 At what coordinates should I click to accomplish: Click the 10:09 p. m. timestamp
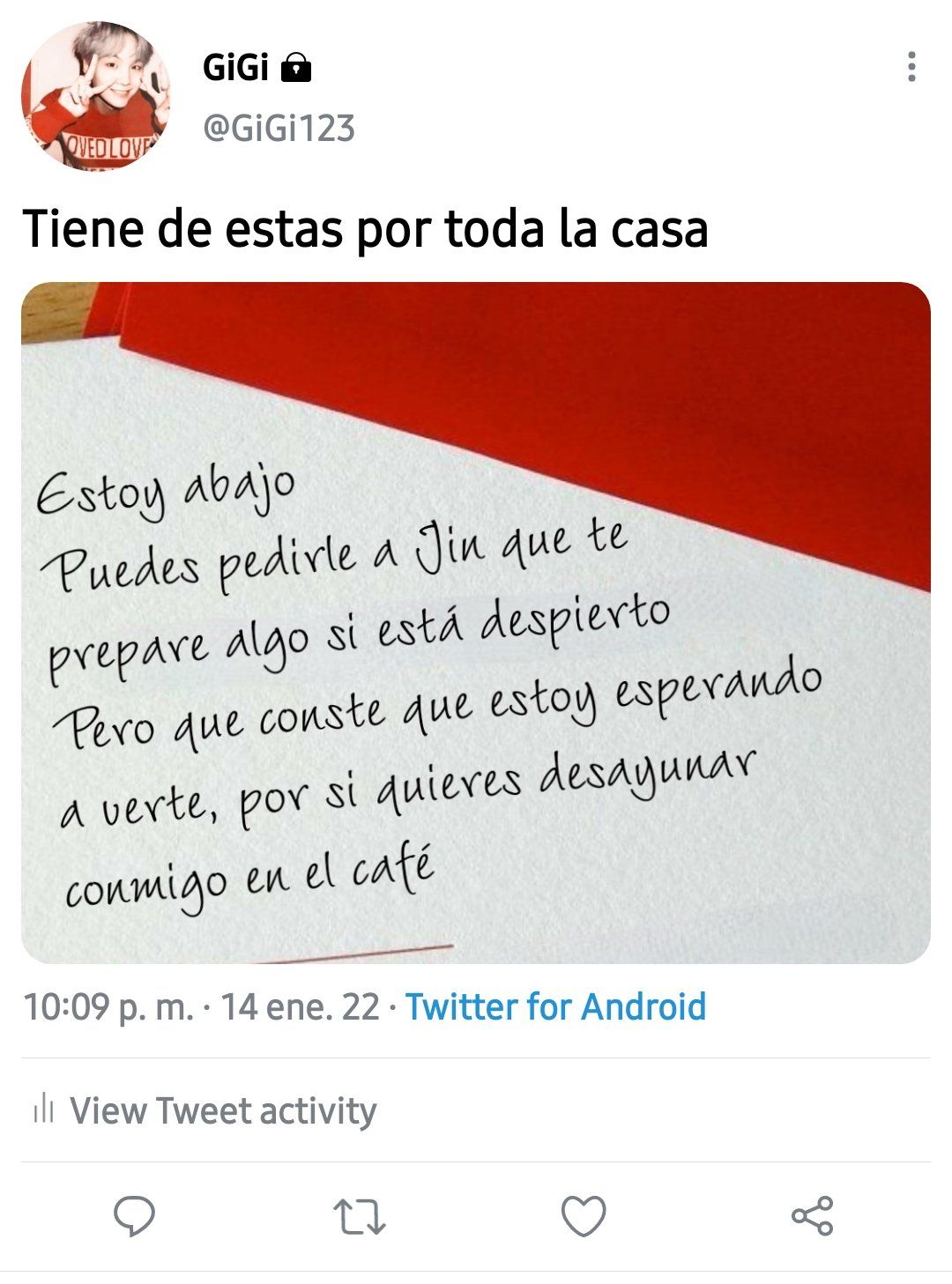point(108,1006)
